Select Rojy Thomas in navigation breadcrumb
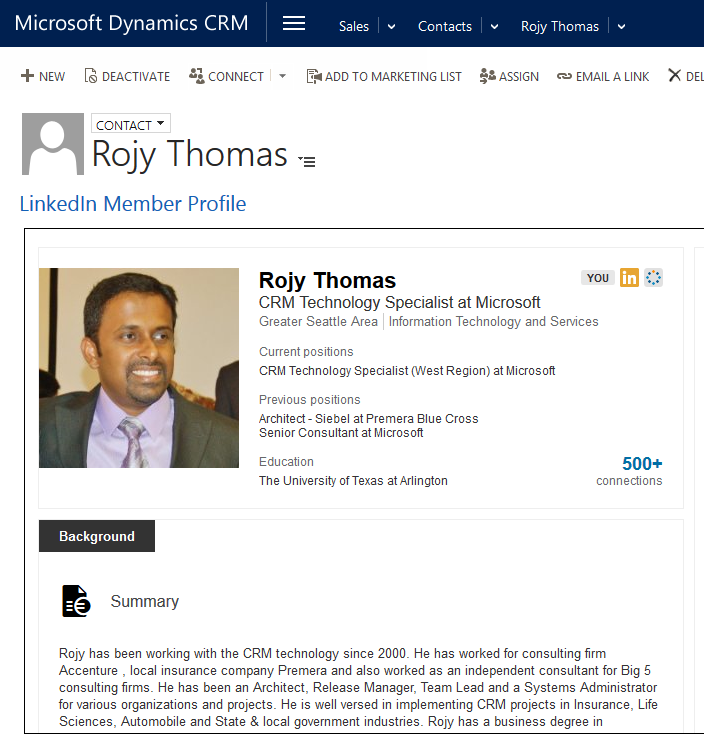The image size is (704, 741). click(559, 26)
